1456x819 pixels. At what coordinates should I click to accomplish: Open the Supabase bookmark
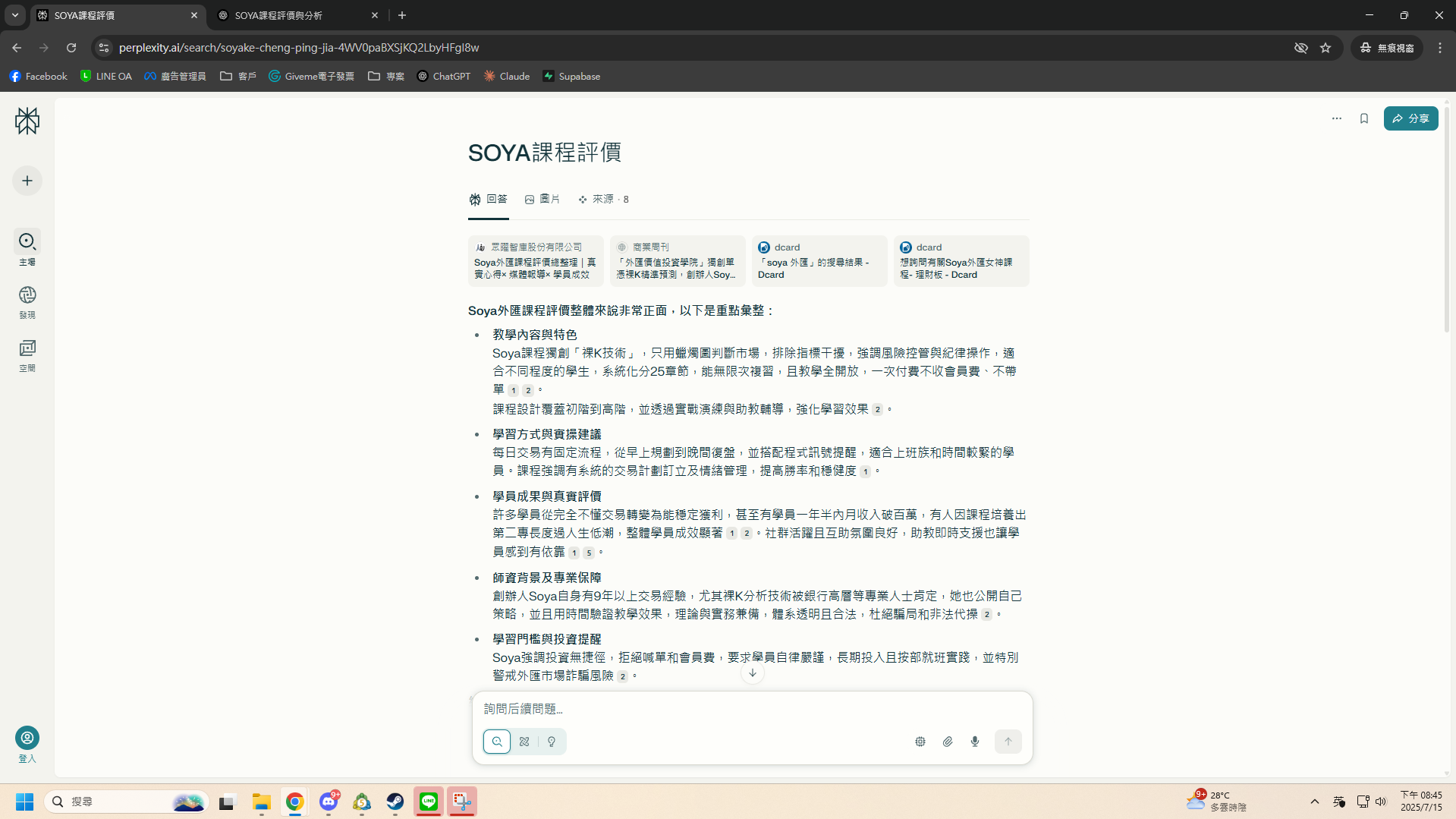(571, 76)
